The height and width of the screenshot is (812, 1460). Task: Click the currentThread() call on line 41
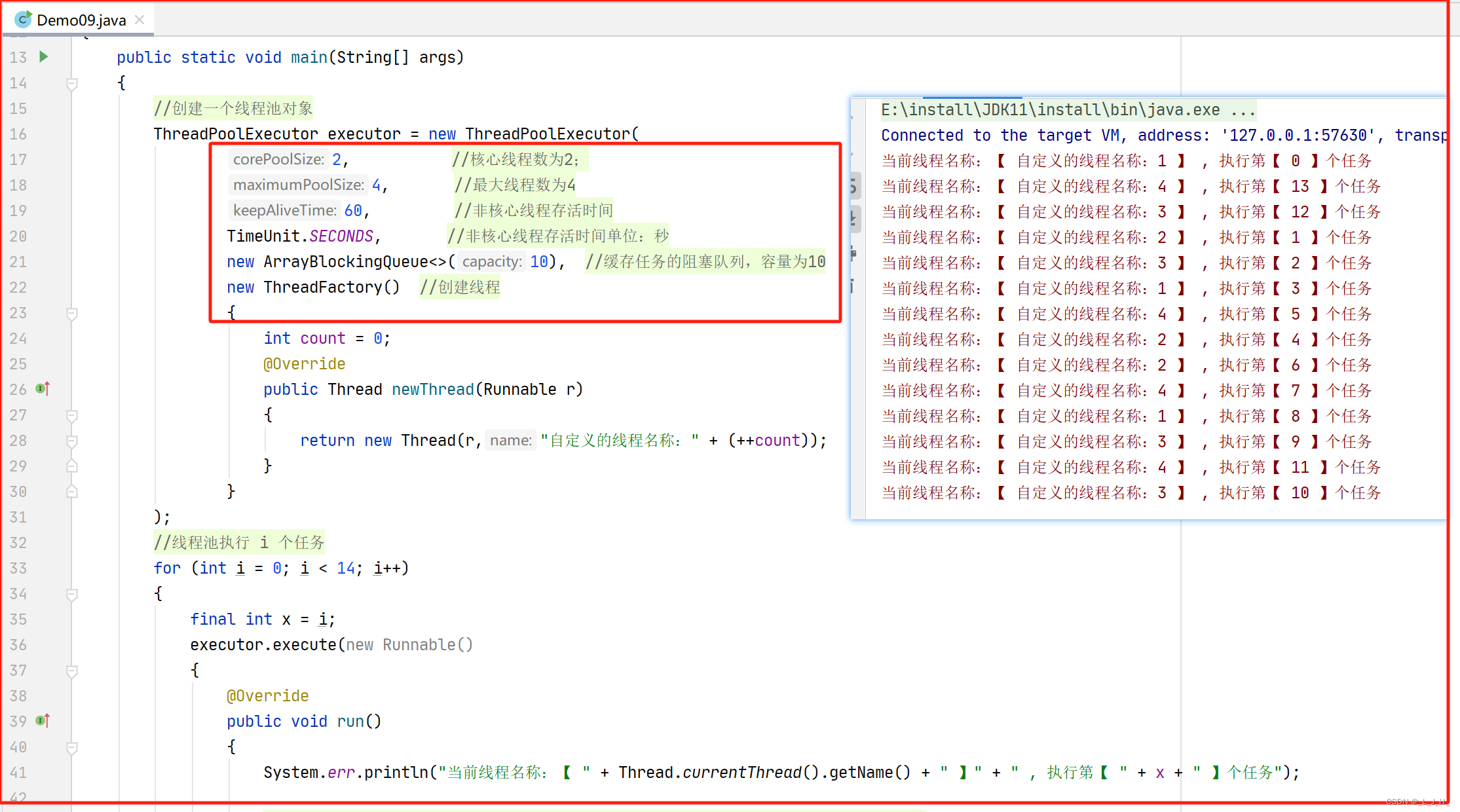click(751, 772)
